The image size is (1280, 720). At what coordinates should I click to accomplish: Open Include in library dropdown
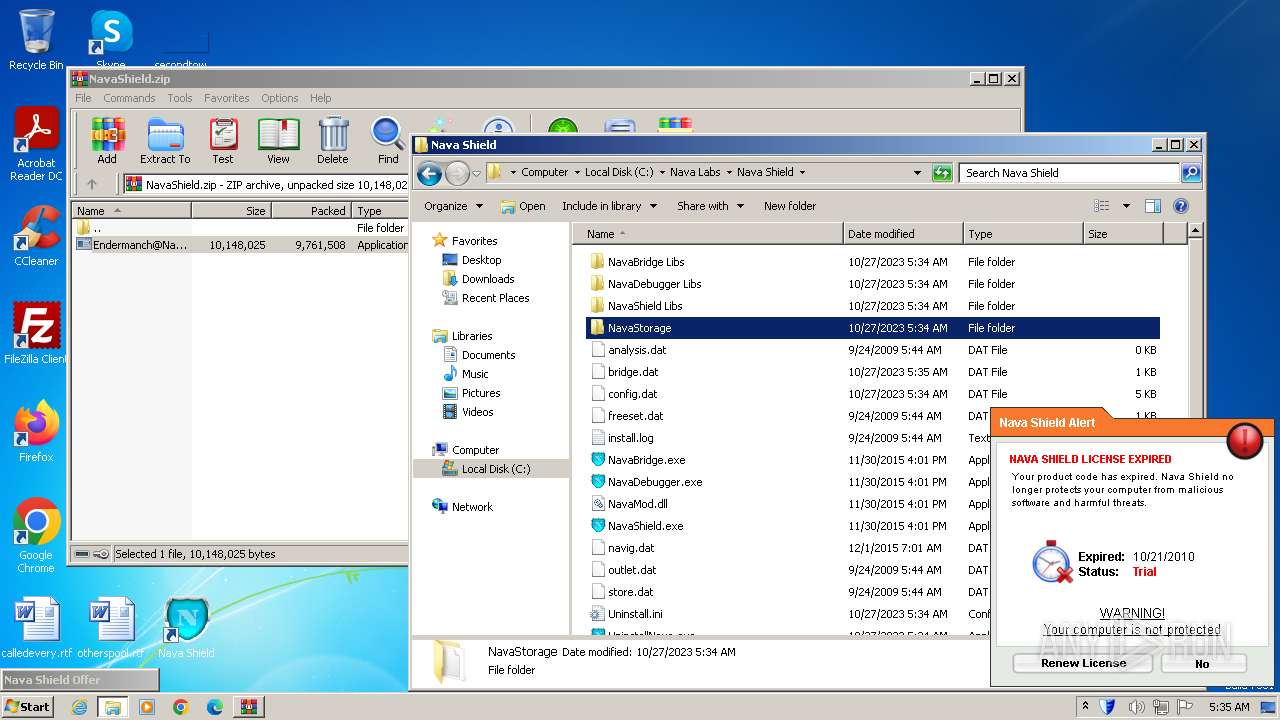[609, 206]
